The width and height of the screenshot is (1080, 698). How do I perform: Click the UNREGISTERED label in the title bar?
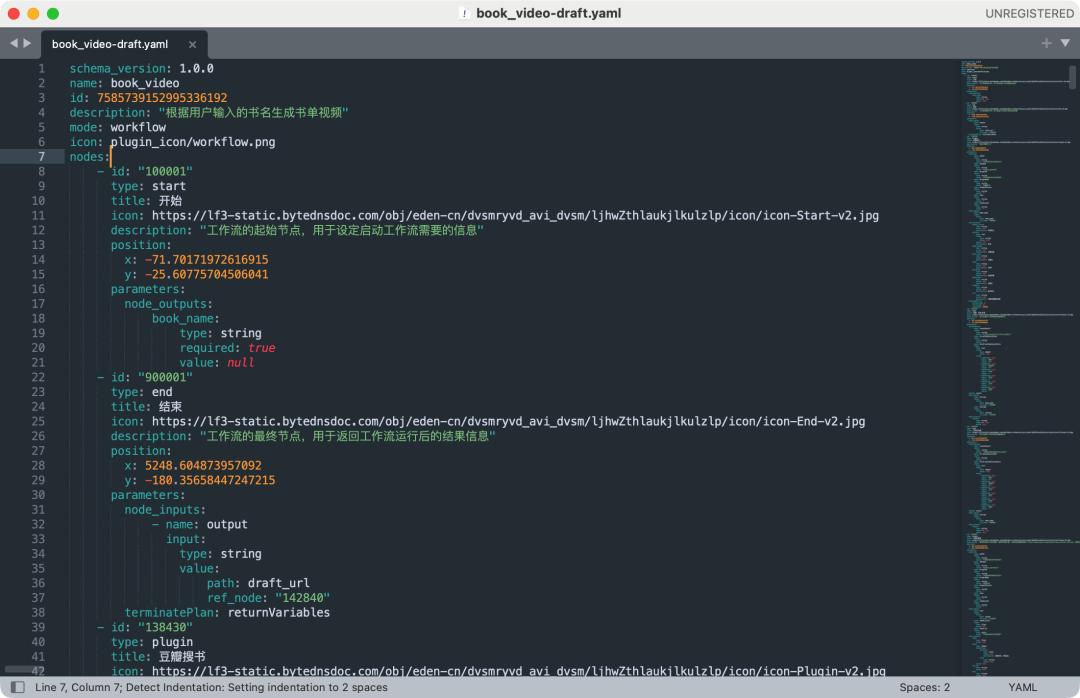point(1029,13)
